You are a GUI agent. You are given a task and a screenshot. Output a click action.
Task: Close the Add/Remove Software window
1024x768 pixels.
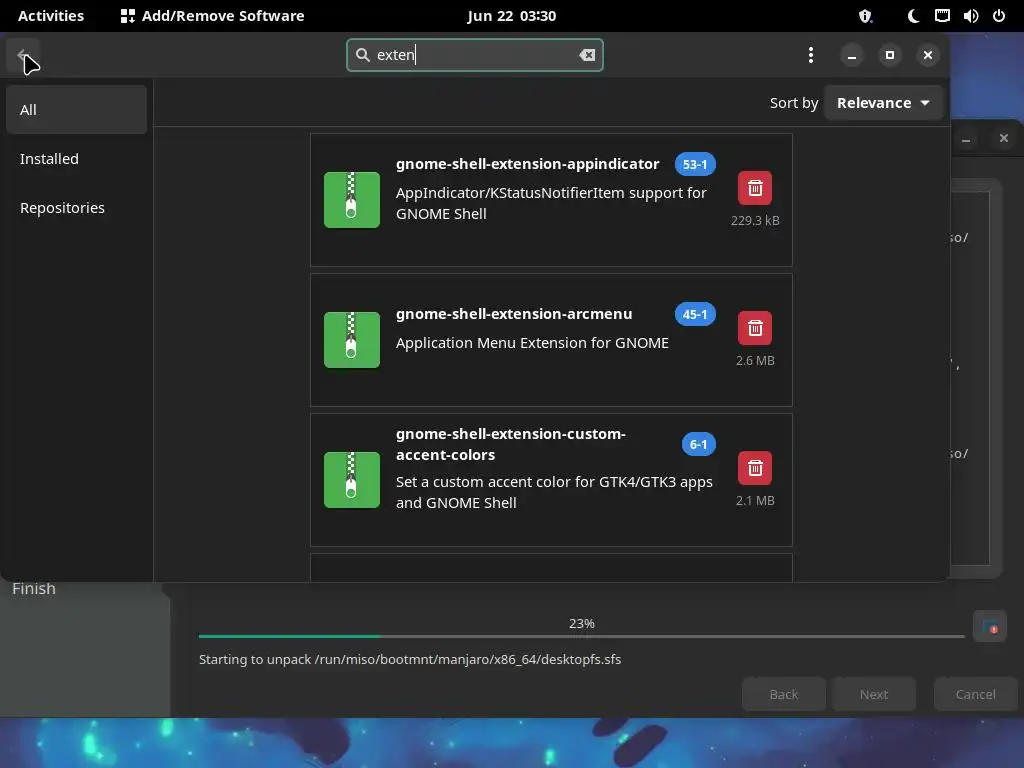tap(927, 55)
